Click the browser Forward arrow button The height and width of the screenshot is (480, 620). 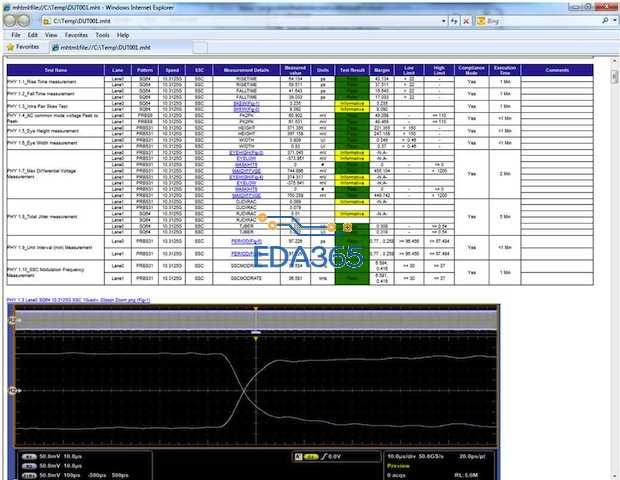coord(24,21)
